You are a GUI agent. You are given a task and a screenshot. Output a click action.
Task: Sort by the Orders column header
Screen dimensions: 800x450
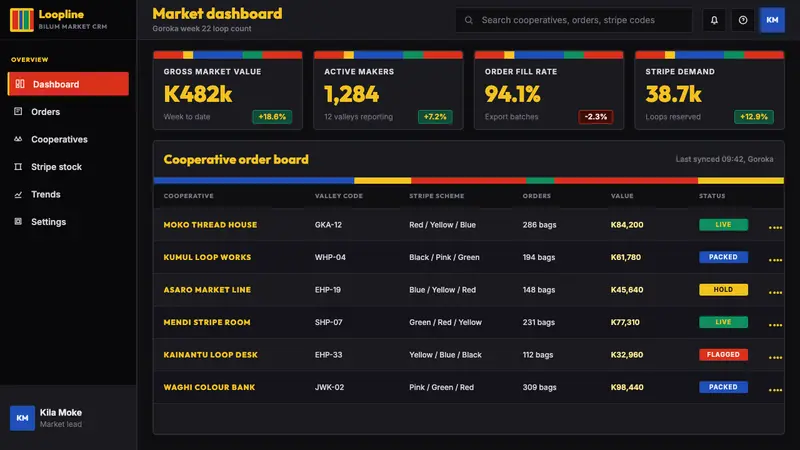click(x=537, y=196)
